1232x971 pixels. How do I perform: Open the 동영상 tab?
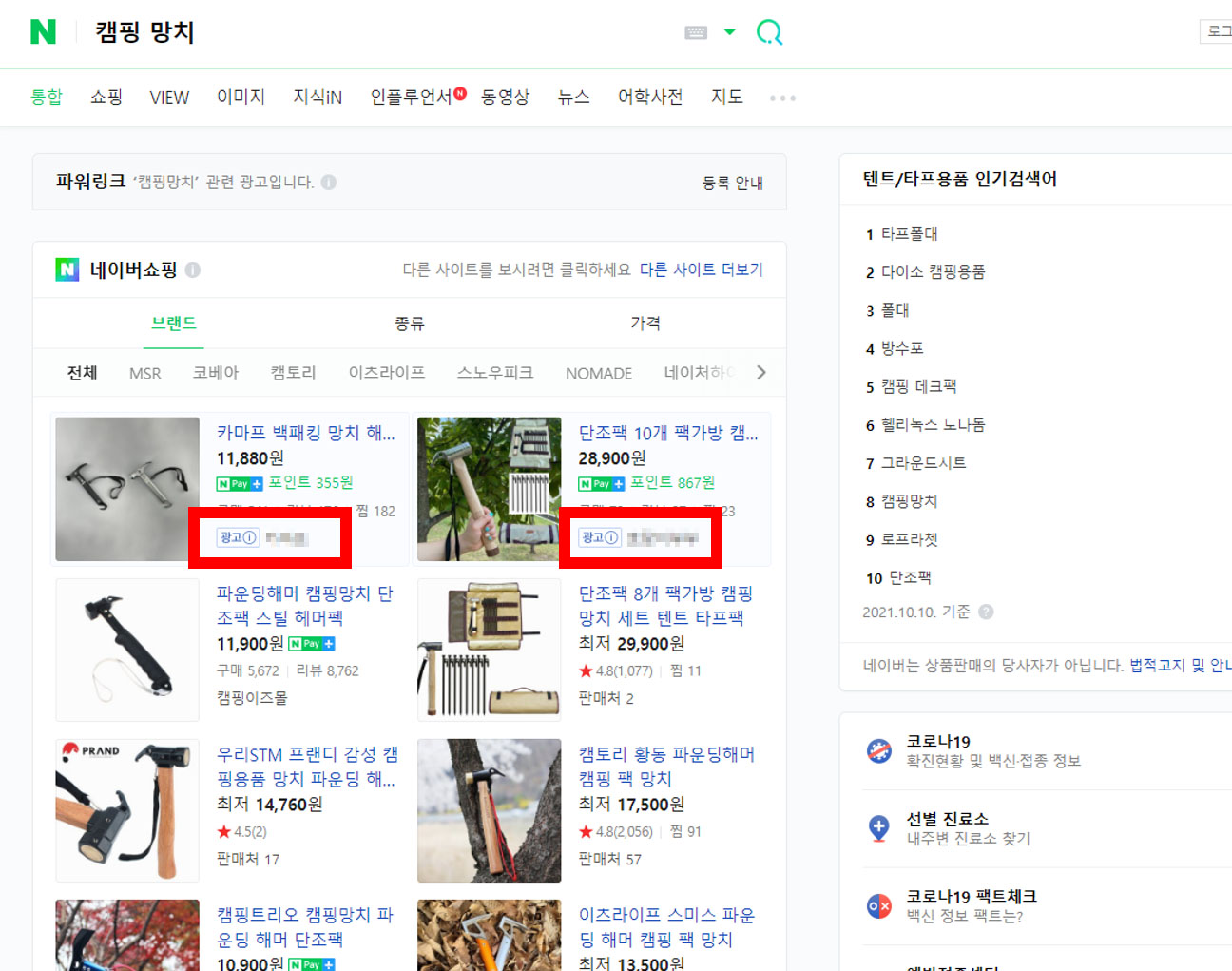pyautogui.click(x=505, y=97)
